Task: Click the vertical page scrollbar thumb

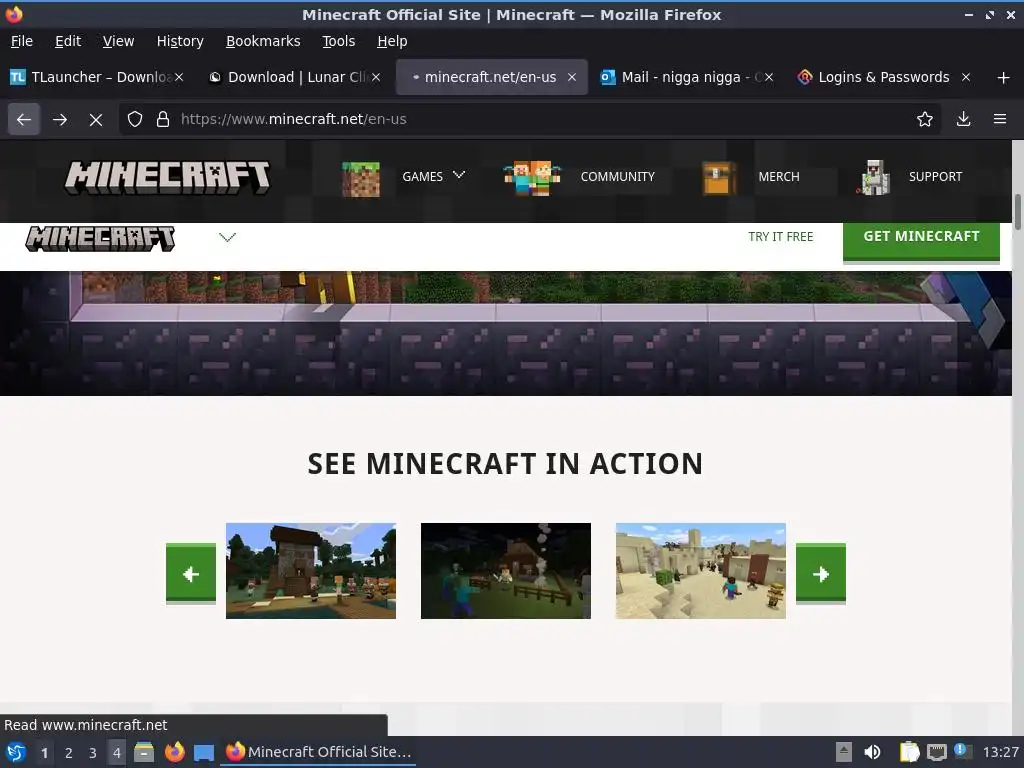Action: (x=1017, y=212)
